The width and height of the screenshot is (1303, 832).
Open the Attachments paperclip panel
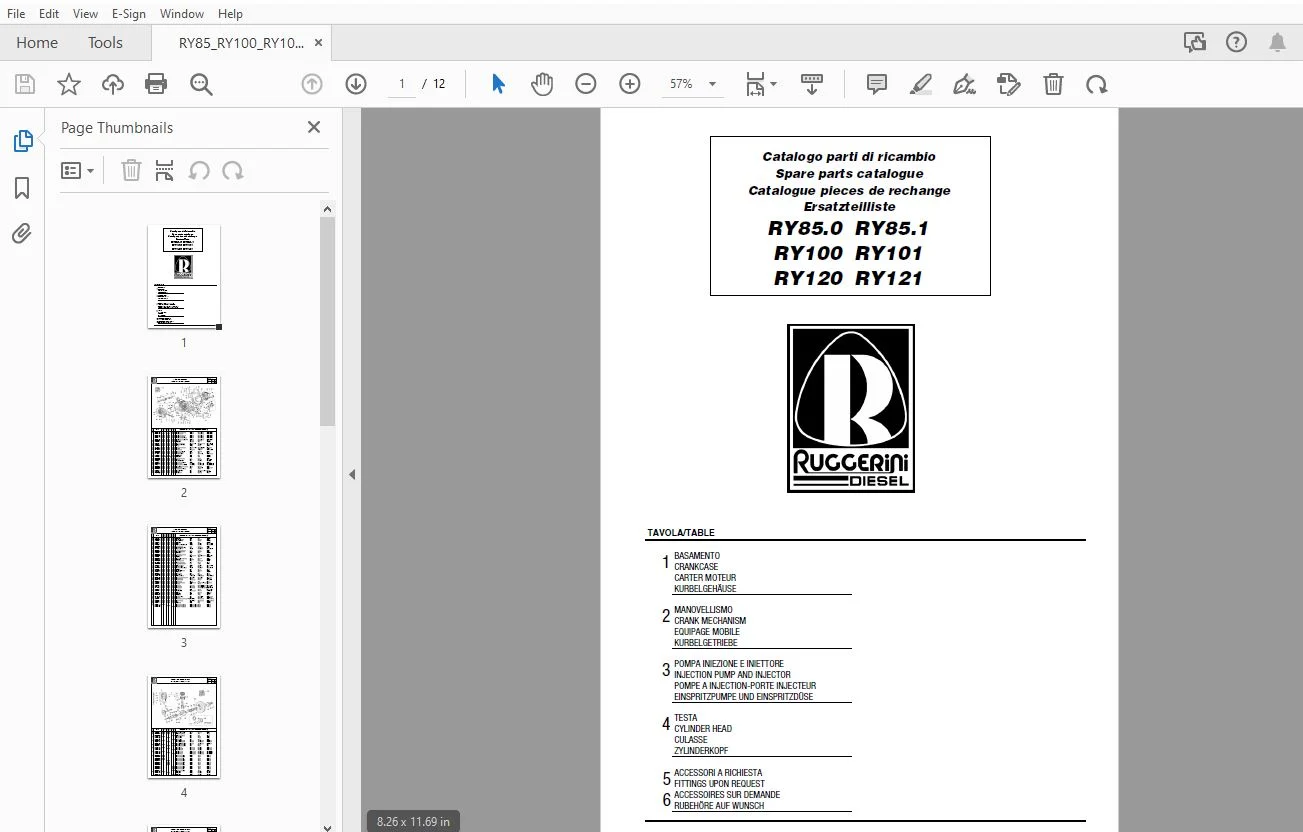point(22,234)
